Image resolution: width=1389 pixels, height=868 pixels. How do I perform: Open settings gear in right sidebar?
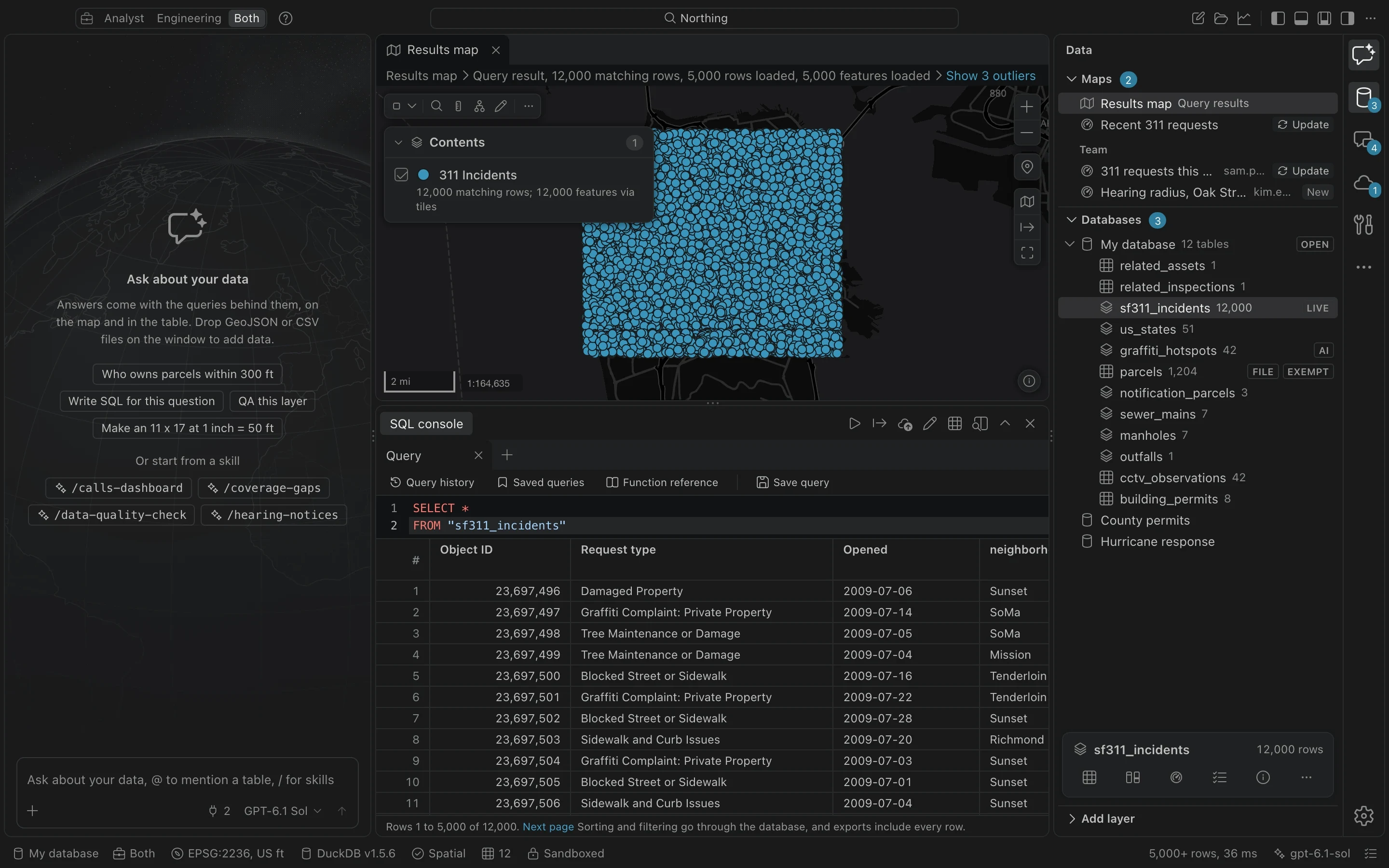point(1364,815)
